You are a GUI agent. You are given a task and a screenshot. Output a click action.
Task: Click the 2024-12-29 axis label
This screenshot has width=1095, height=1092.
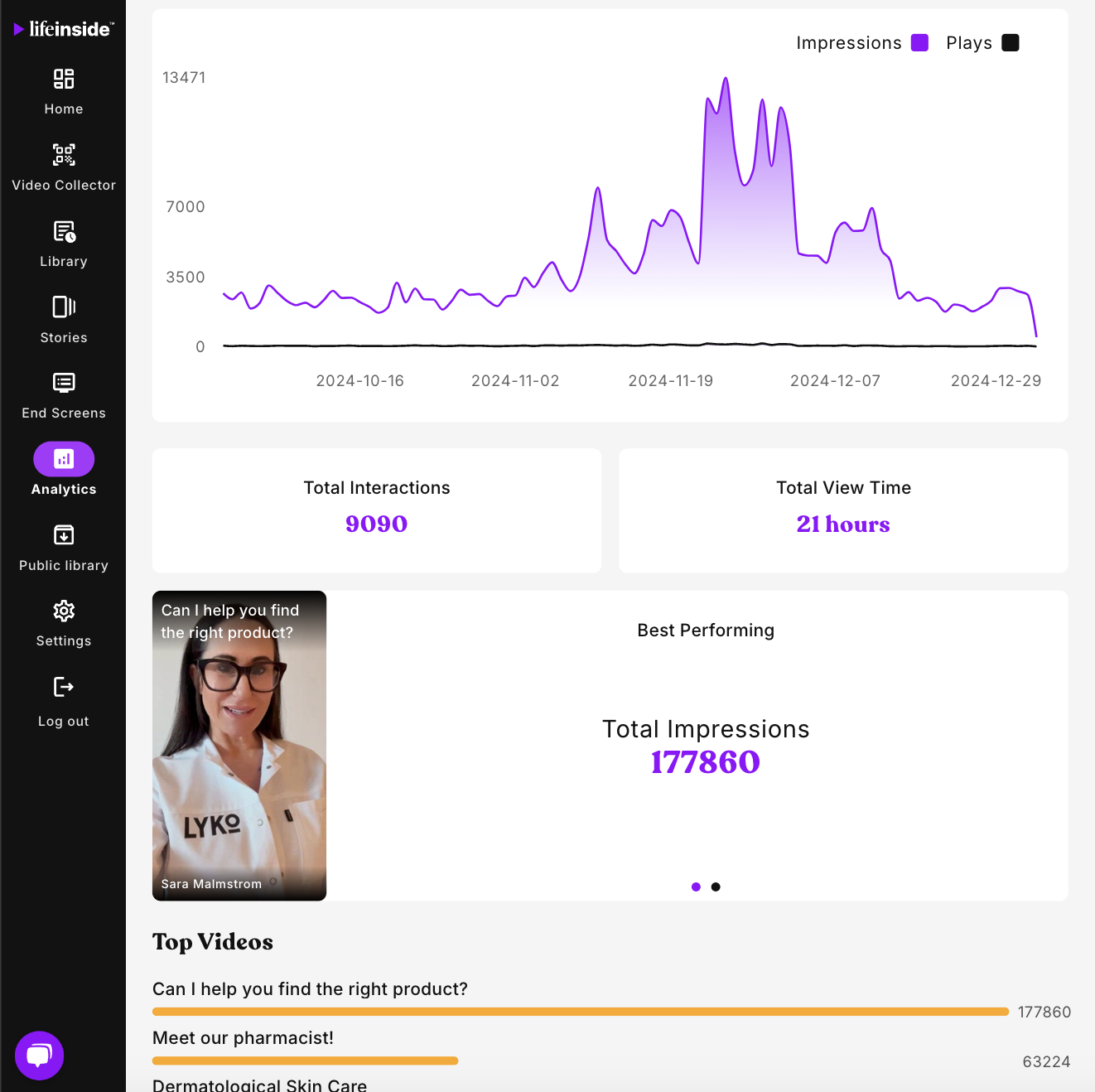[x=996, y=381]
